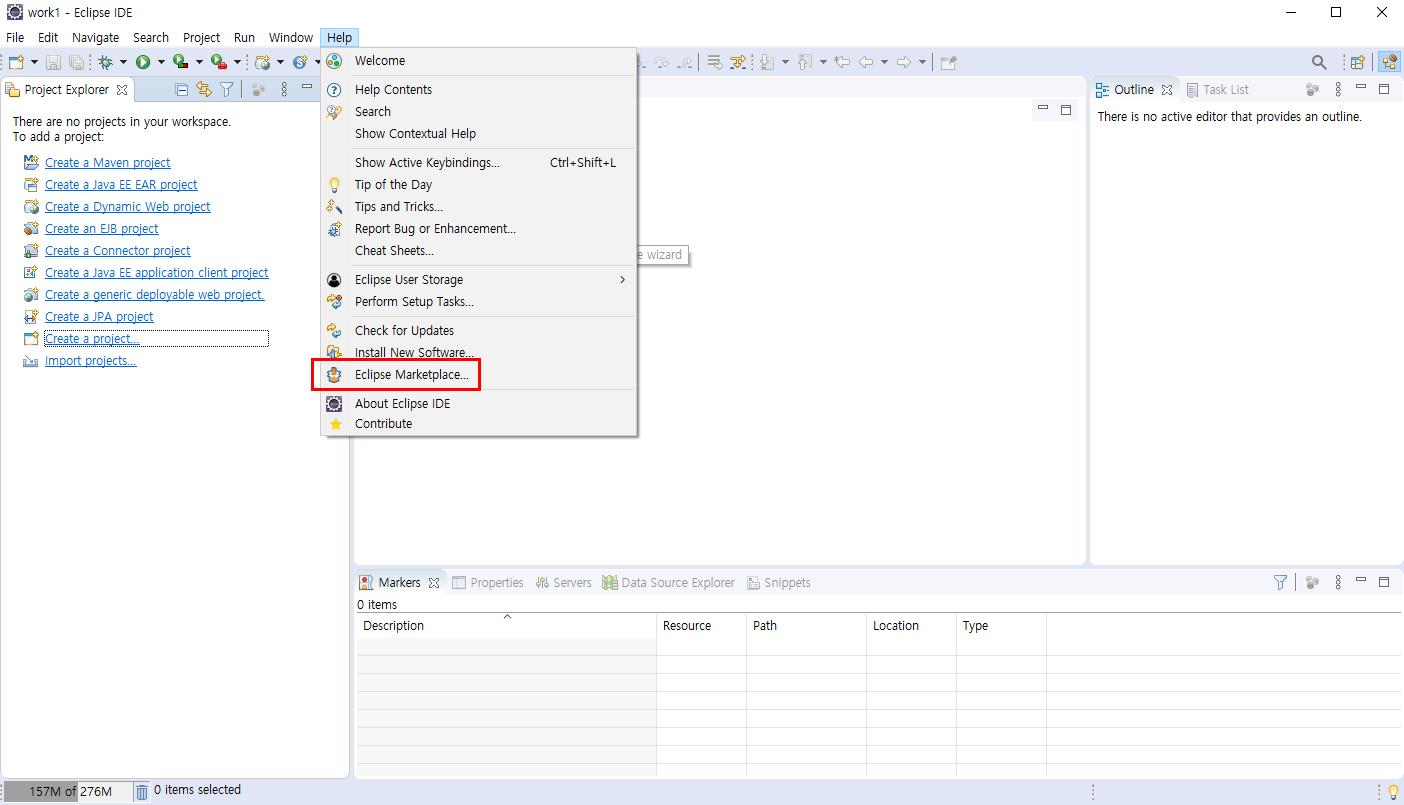Expand the Eclipse User Storage submenu arrow

click(622, 280)
